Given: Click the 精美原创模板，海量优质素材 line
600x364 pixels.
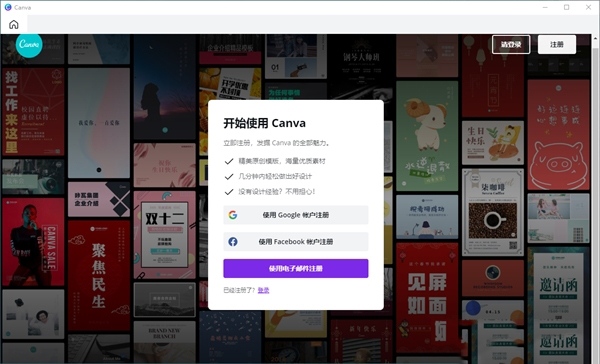Looking at the screenshot, I should pyautogui.click(x=282, y=161).
